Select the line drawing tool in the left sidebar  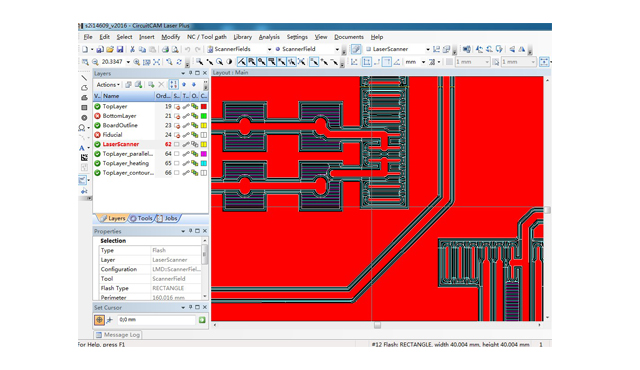[84, 78]
